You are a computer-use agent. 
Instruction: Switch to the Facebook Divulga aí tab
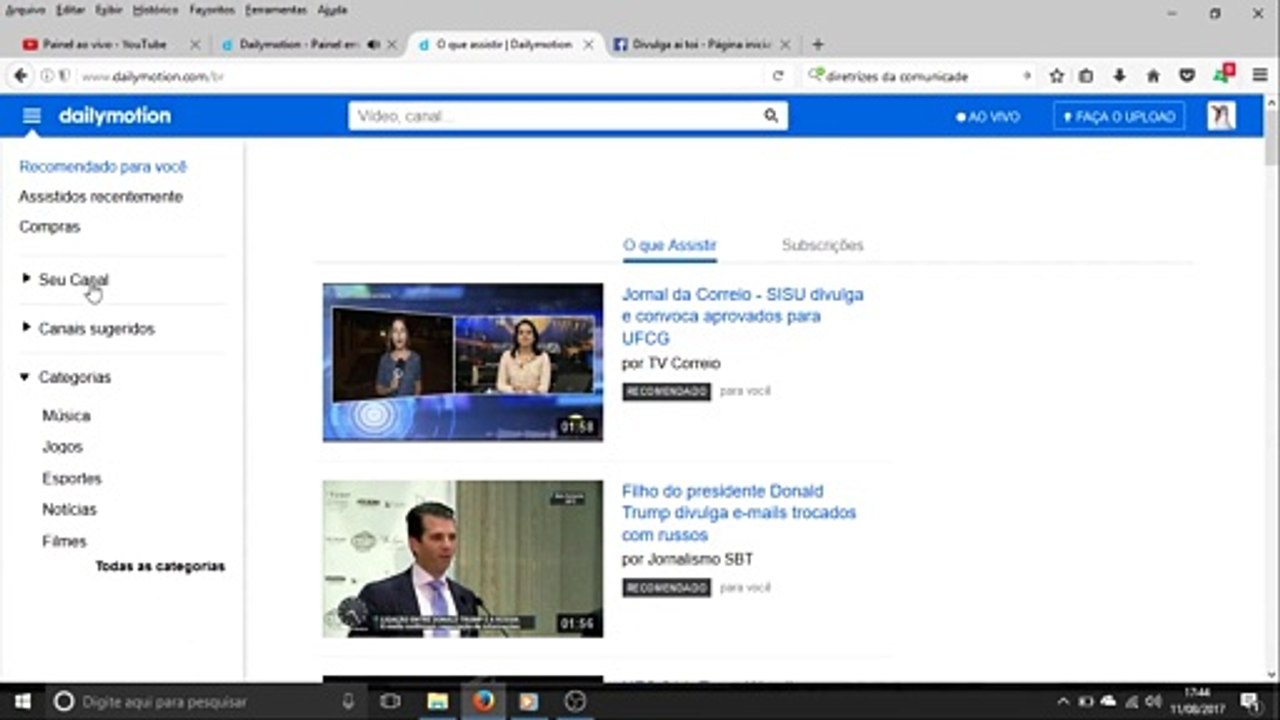[701, 45]
